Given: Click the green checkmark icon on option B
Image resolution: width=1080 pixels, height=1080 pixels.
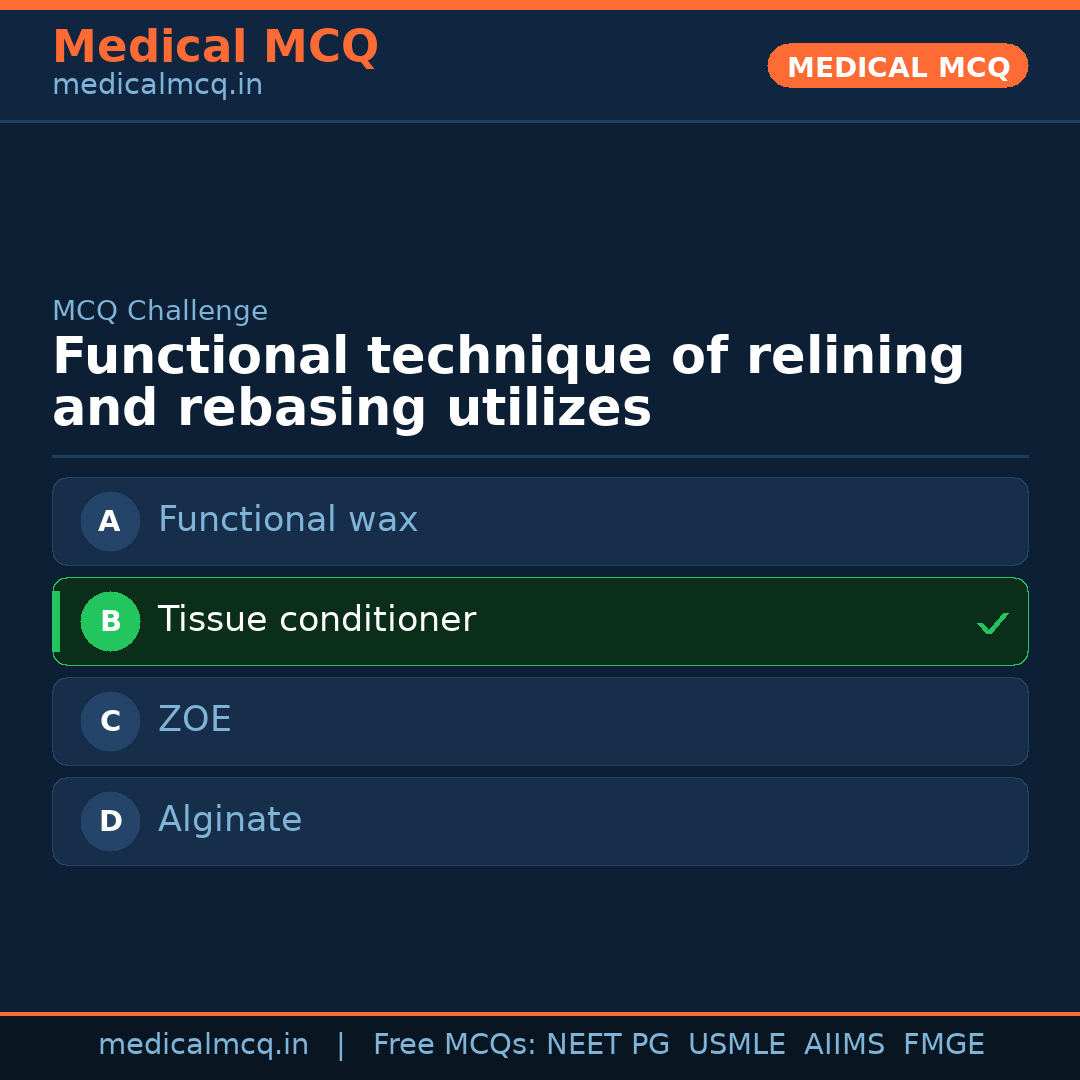Looking at the screenshot, I should 992,624.
